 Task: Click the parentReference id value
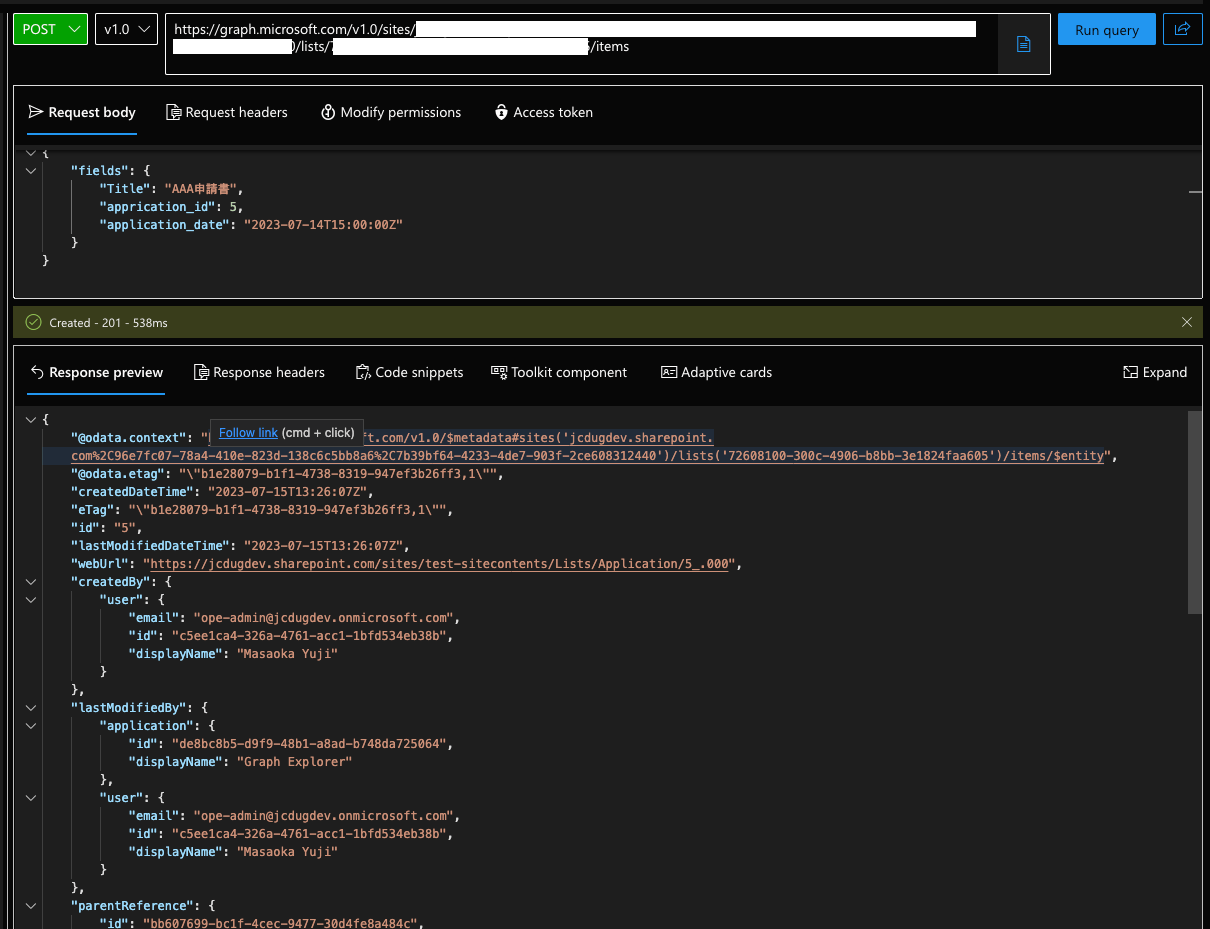[282, 924]
